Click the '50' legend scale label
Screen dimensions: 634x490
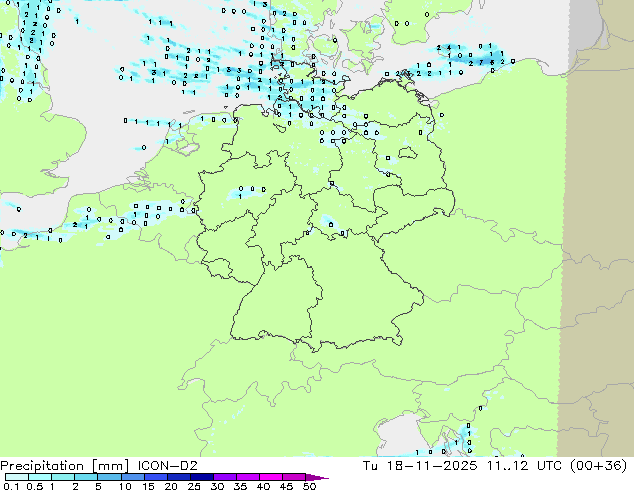(x=309, y=486)
